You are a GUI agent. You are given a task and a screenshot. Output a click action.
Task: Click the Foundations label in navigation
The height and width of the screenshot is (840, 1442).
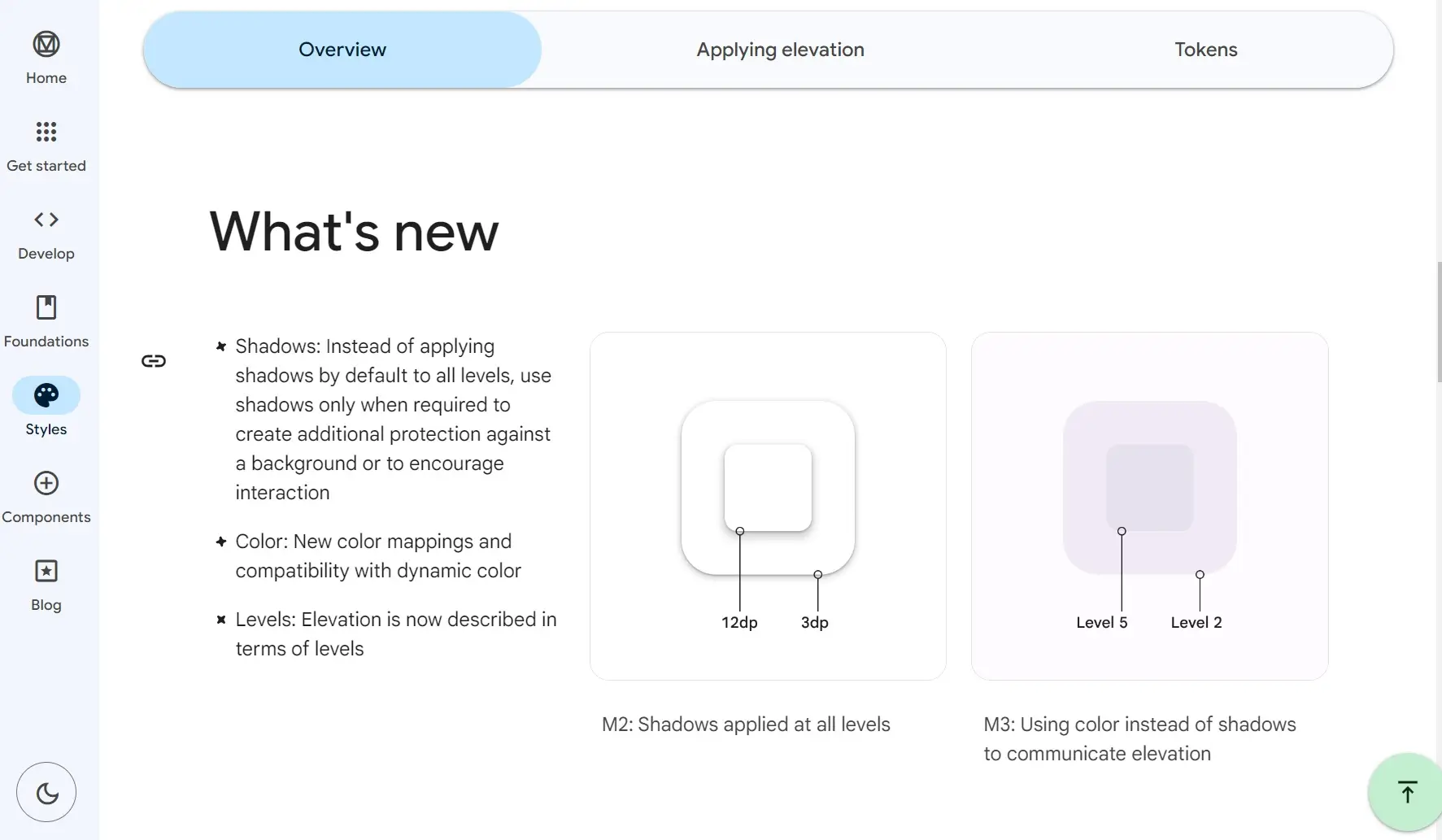(x=46, y=342)
